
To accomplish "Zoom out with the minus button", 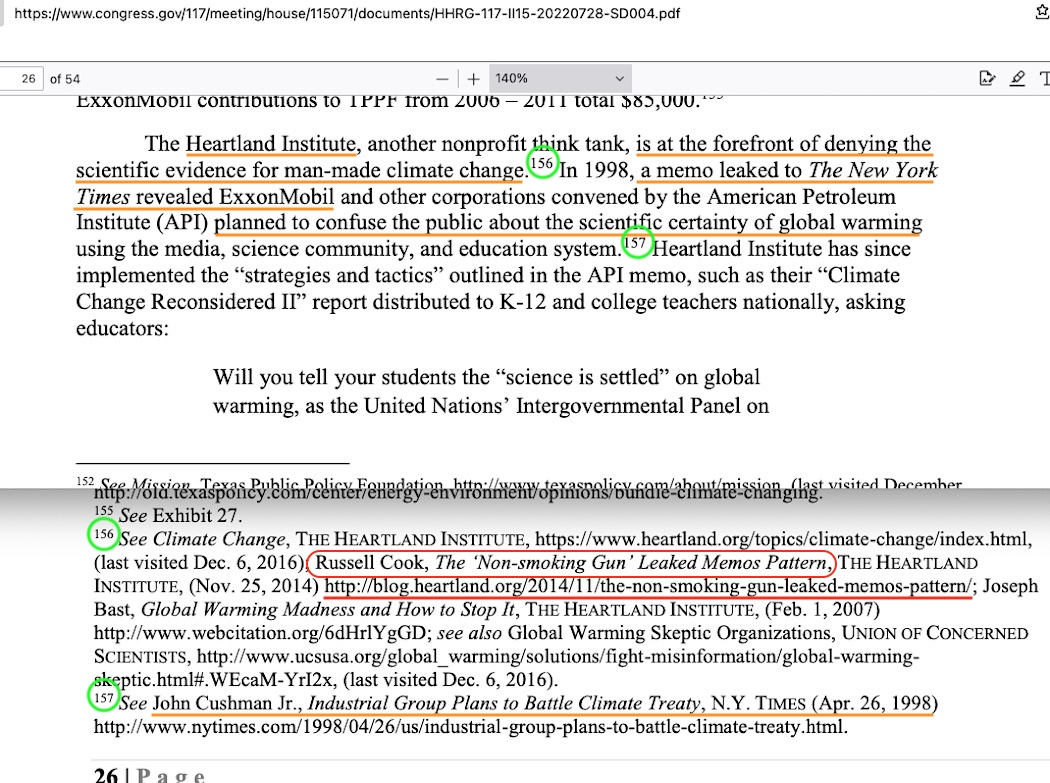I will click(442, 78).
